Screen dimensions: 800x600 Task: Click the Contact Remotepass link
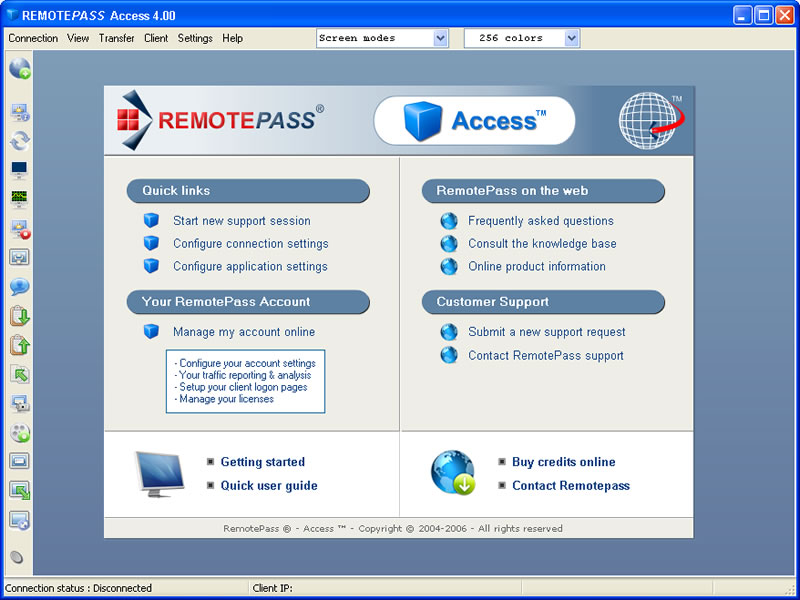tap(571, 485)
